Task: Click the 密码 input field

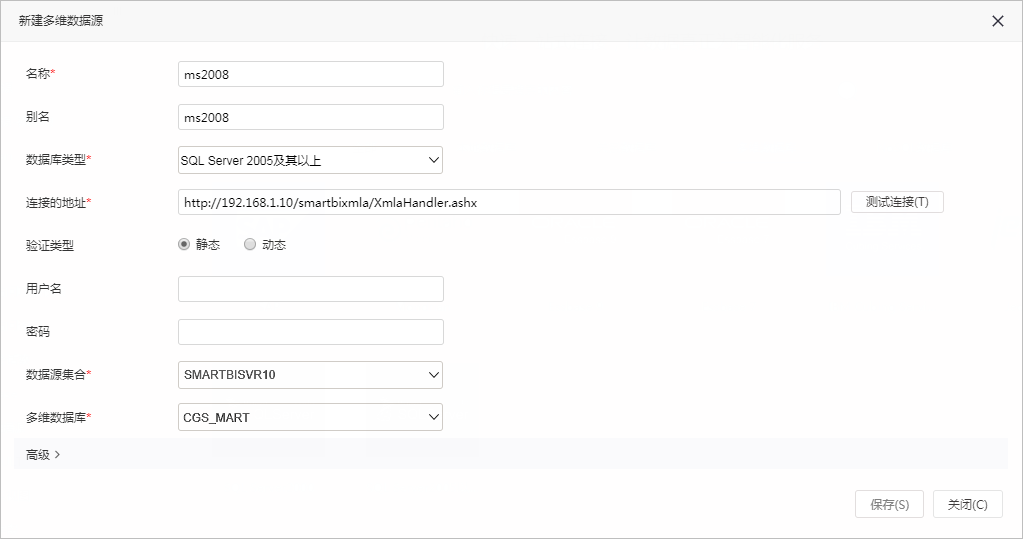Action: (311, 331)
